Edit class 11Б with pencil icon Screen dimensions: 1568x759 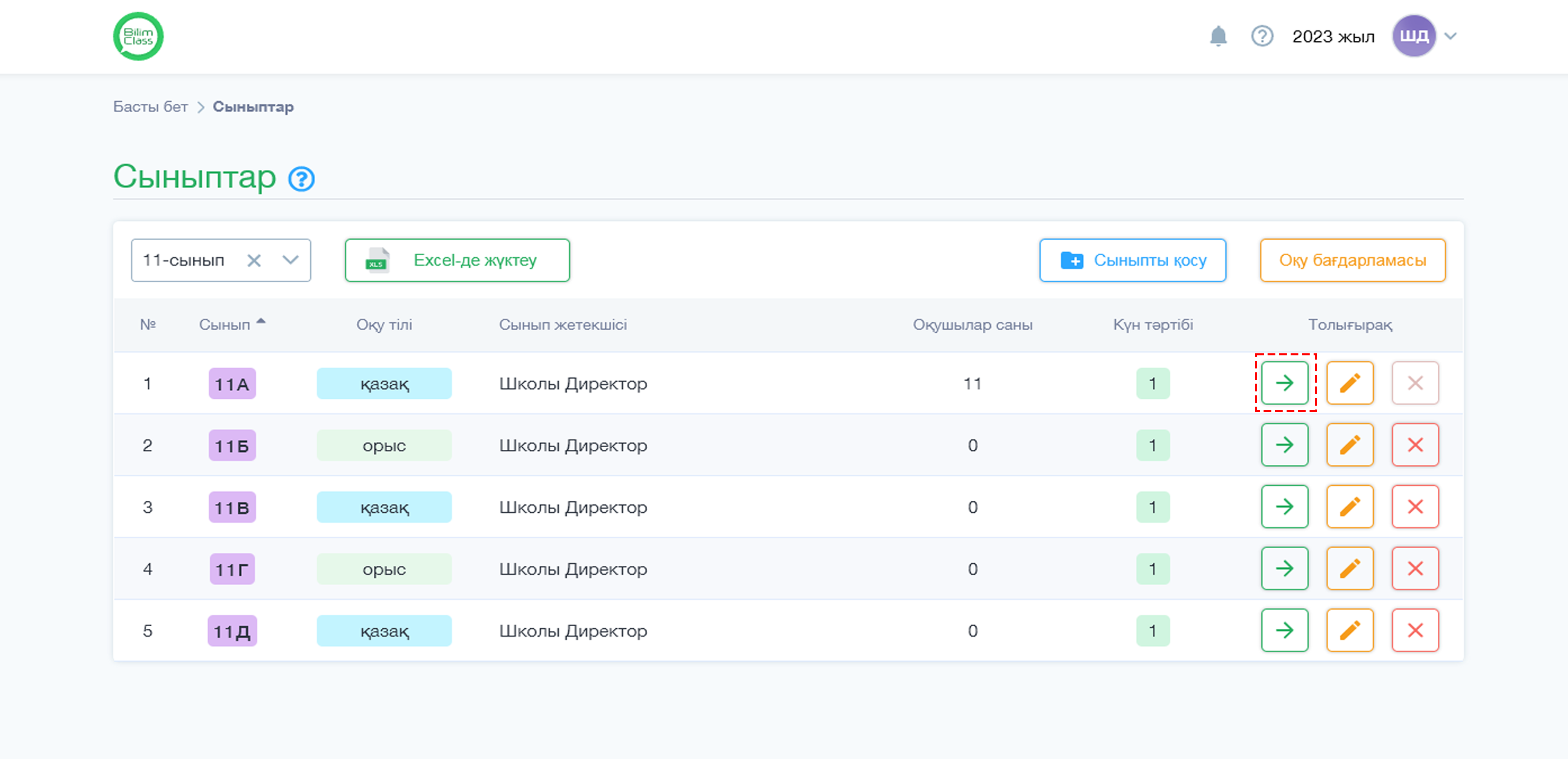[x=1350, y=445]
